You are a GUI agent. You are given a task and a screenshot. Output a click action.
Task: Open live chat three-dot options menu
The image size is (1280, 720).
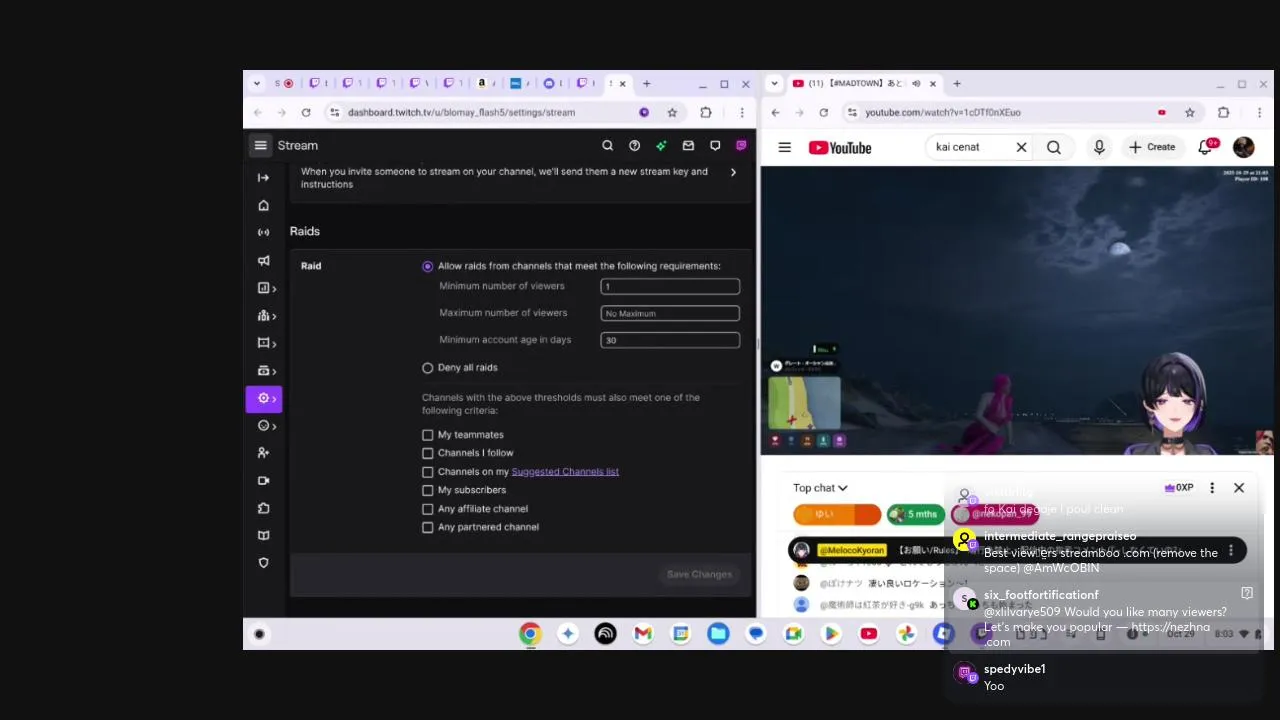pyautogui.click(x=1212, y=488)
